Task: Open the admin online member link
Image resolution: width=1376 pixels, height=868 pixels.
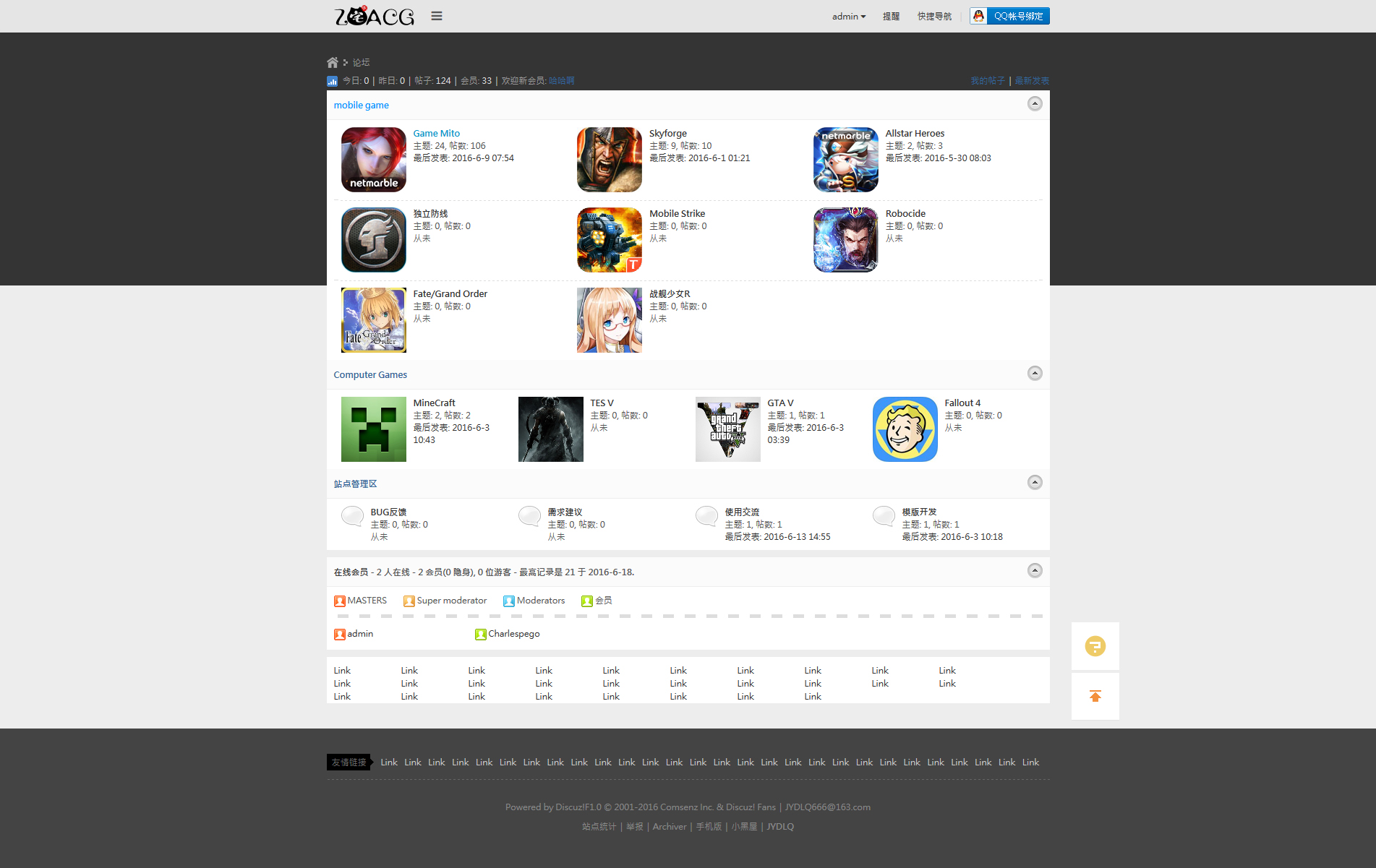Action: (x=360, y=634)
